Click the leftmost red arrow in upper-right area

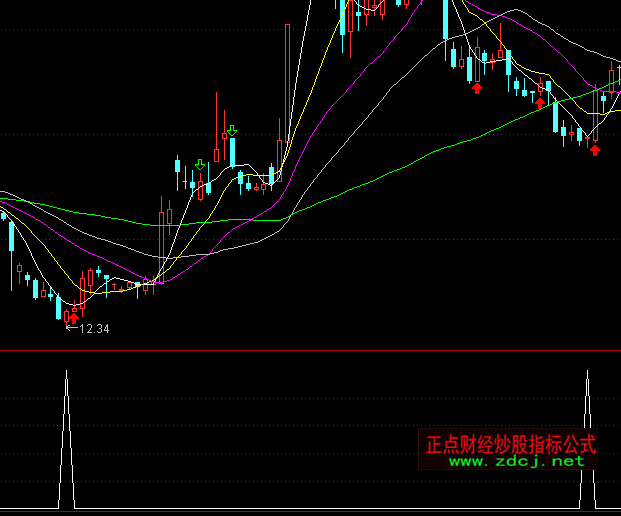tap(477, 88)
